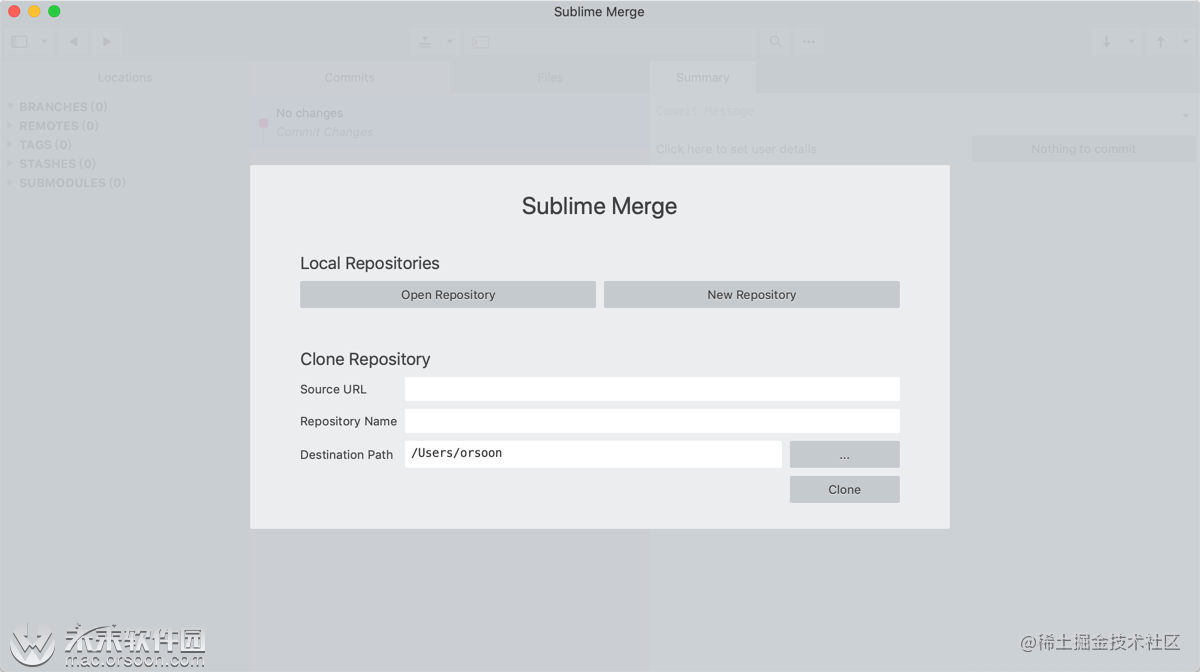Click the pull down-arrow icon
Viewport: 1200px width, 672px height.
pyautogui.click(x=1107, y=42)
